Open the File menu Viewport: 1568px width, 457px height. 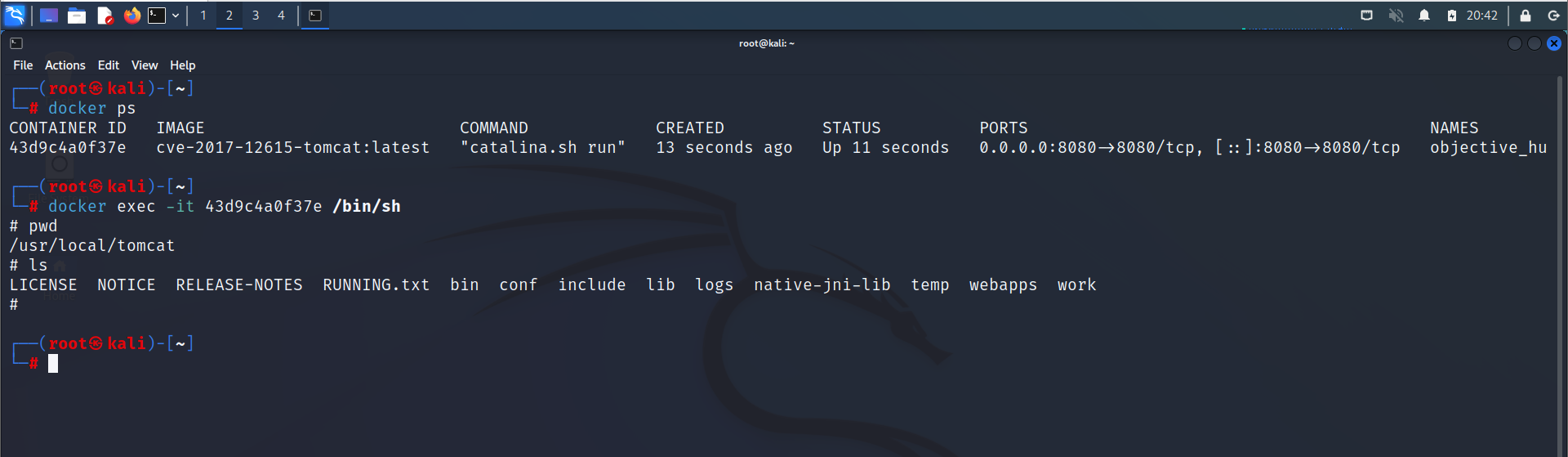[23, 65]
